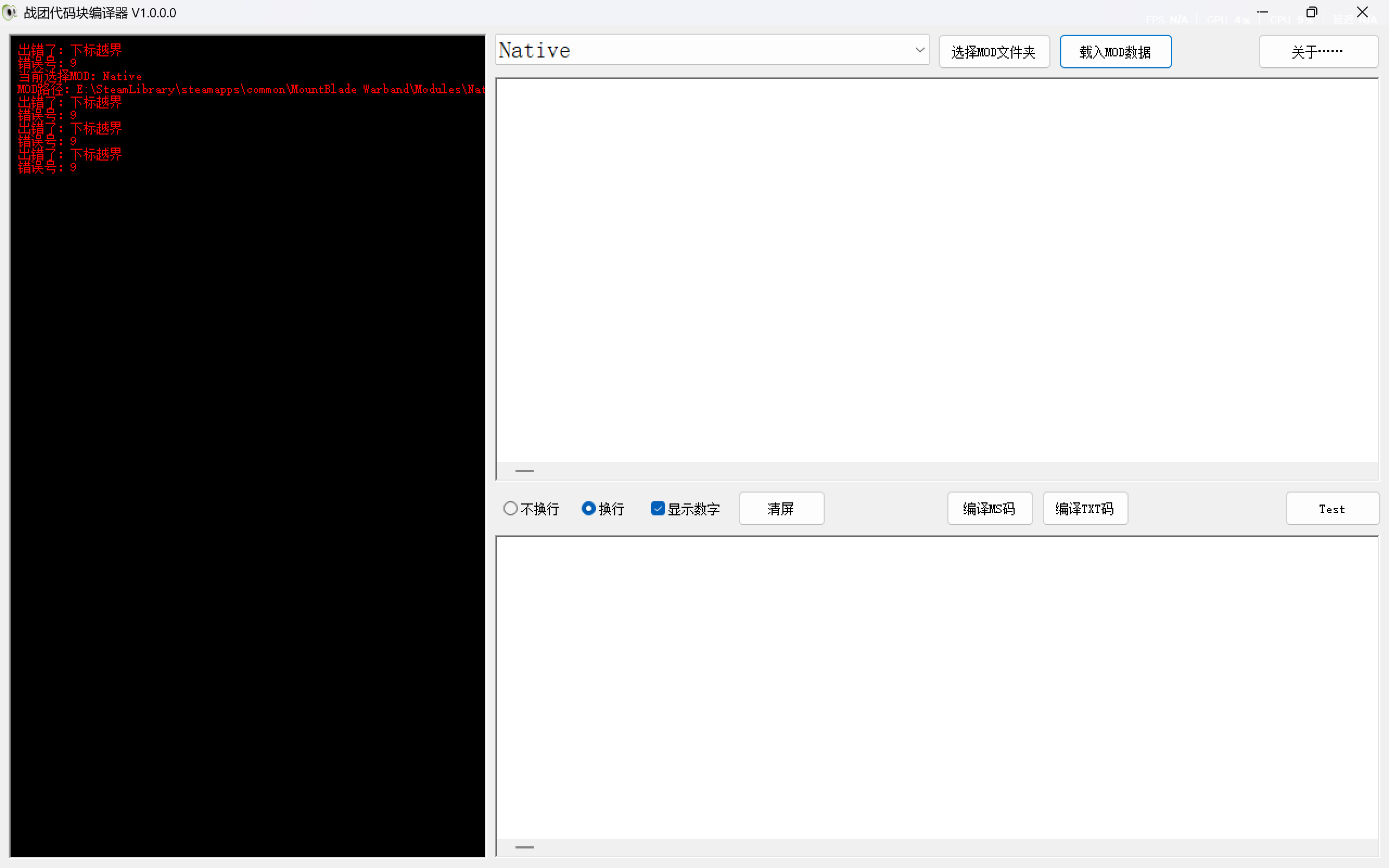Image resolution: width=1389 pixels, height=868 pixels.
Task: Restore down the window
Action: (x=1311, y=12)
